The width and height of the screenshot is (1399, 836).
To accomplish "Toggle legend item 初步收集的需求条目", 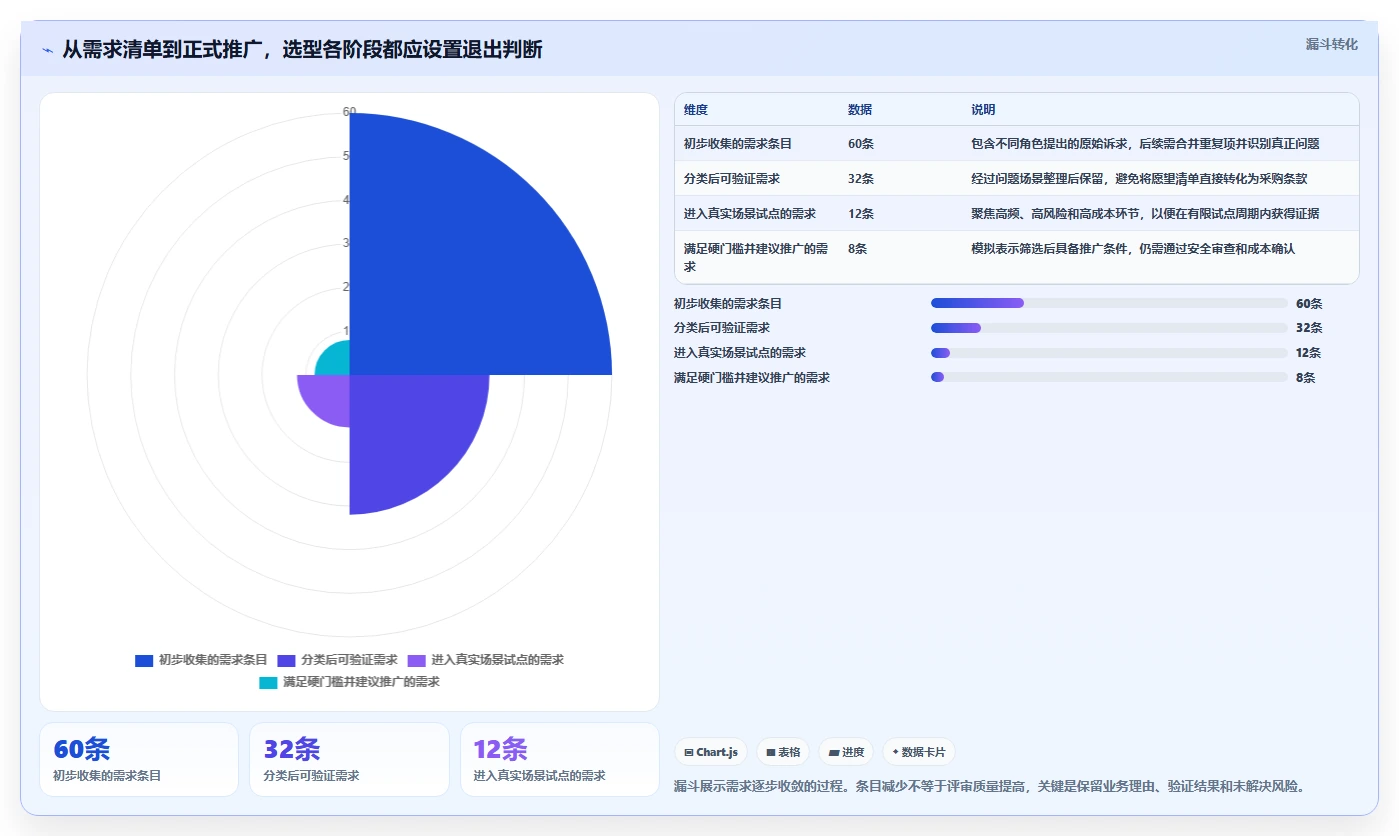I will coord(201,660).
